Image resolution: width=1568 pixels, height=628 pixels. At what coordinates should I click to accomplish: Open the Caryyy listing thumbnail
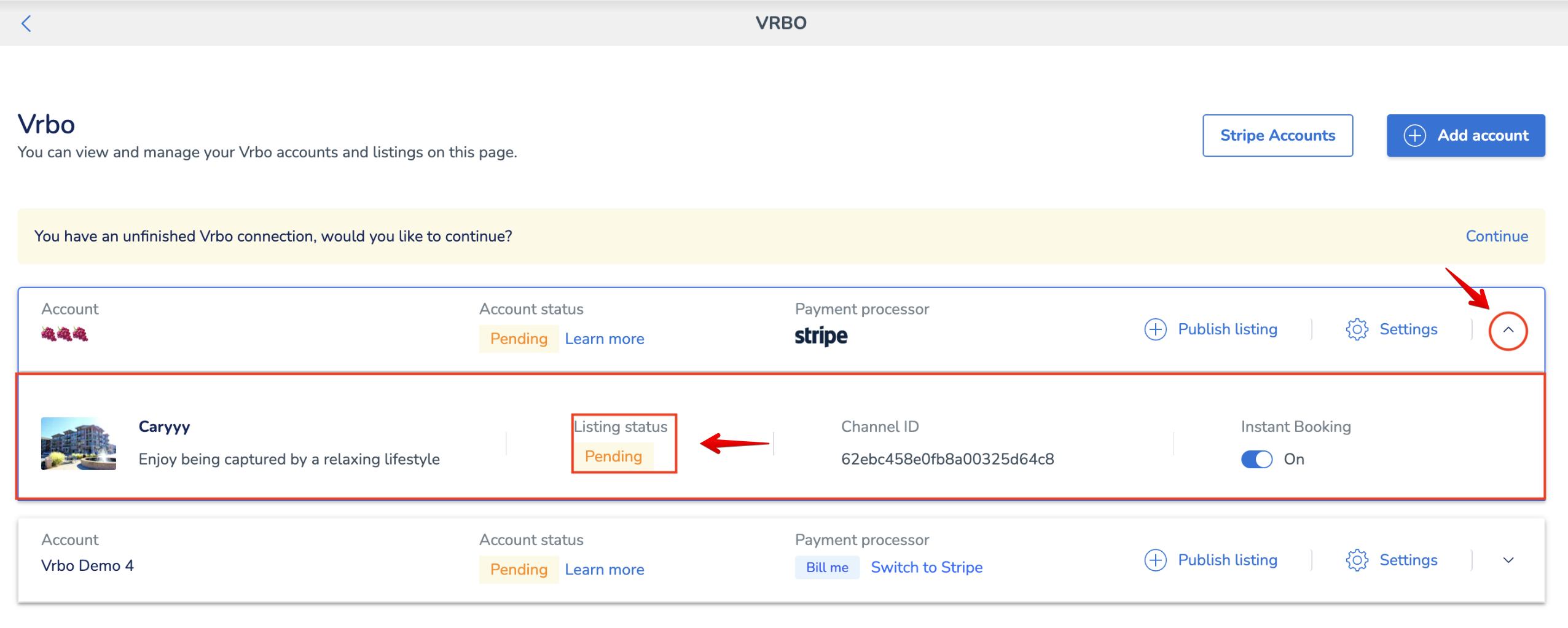click(79, 444)
